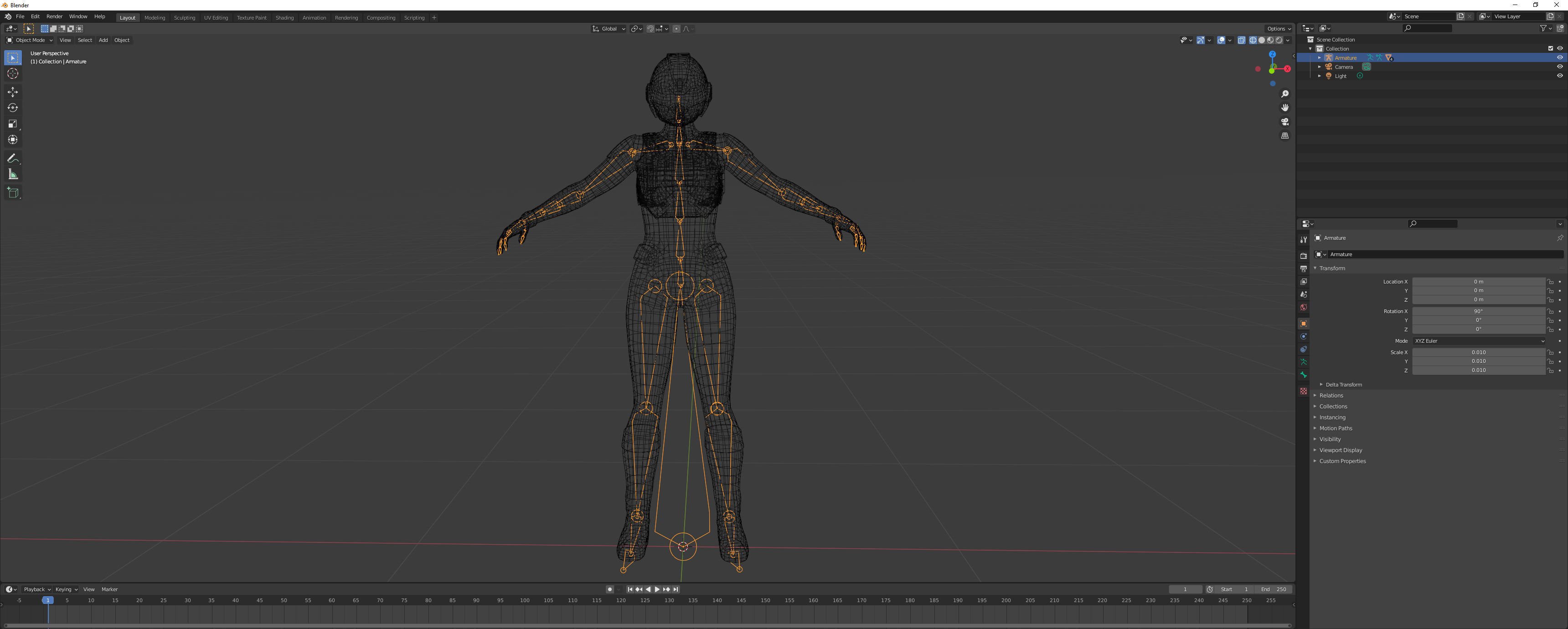Expand the Relations panel

tap(1331, 396)
